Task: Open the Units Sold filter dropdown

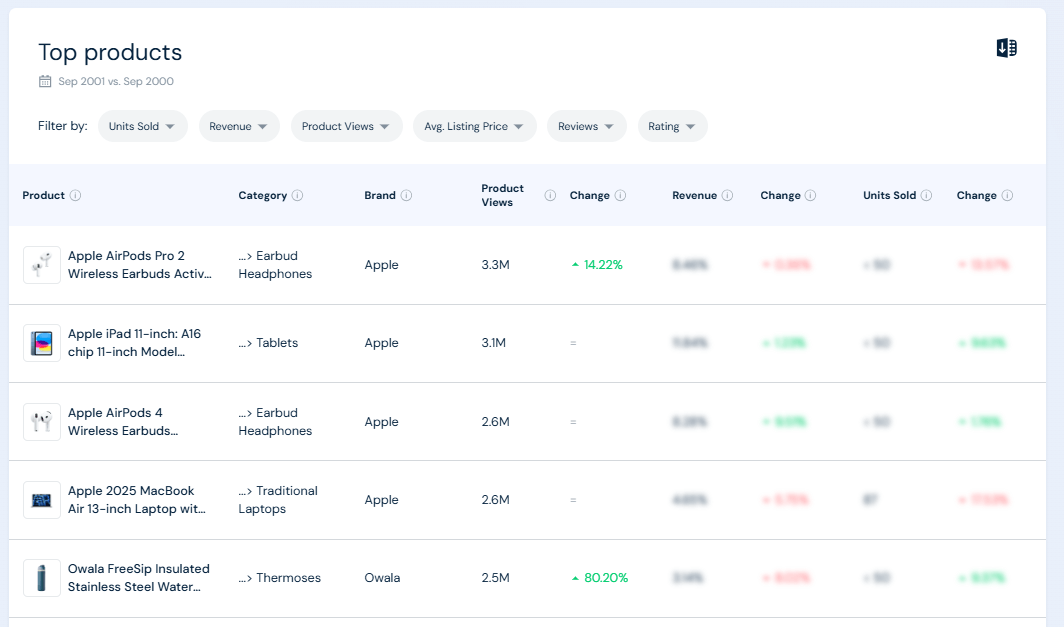Action: [142, 126]
